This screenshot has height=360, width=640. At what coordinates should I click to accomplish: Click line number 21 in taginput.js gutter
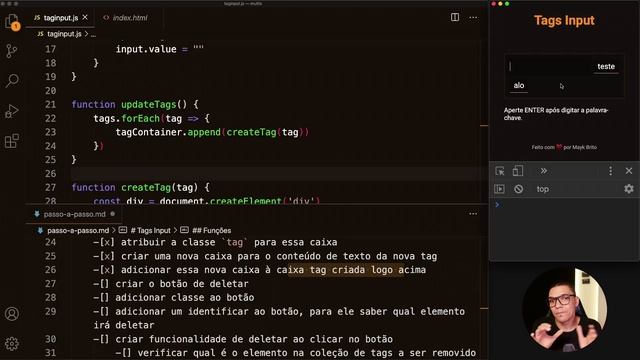pyautogui.click(x=51, y=104)
